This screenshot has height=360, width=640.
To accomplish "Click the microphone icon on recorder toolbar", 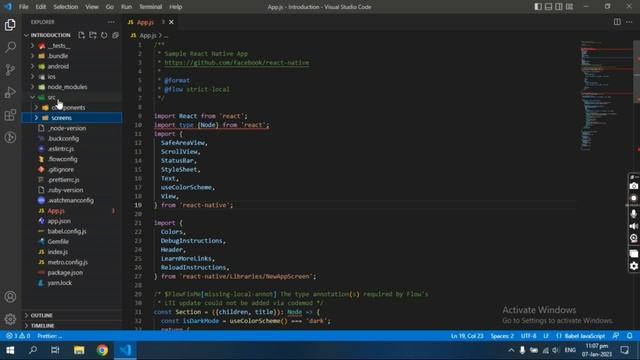I will [633, 213].
